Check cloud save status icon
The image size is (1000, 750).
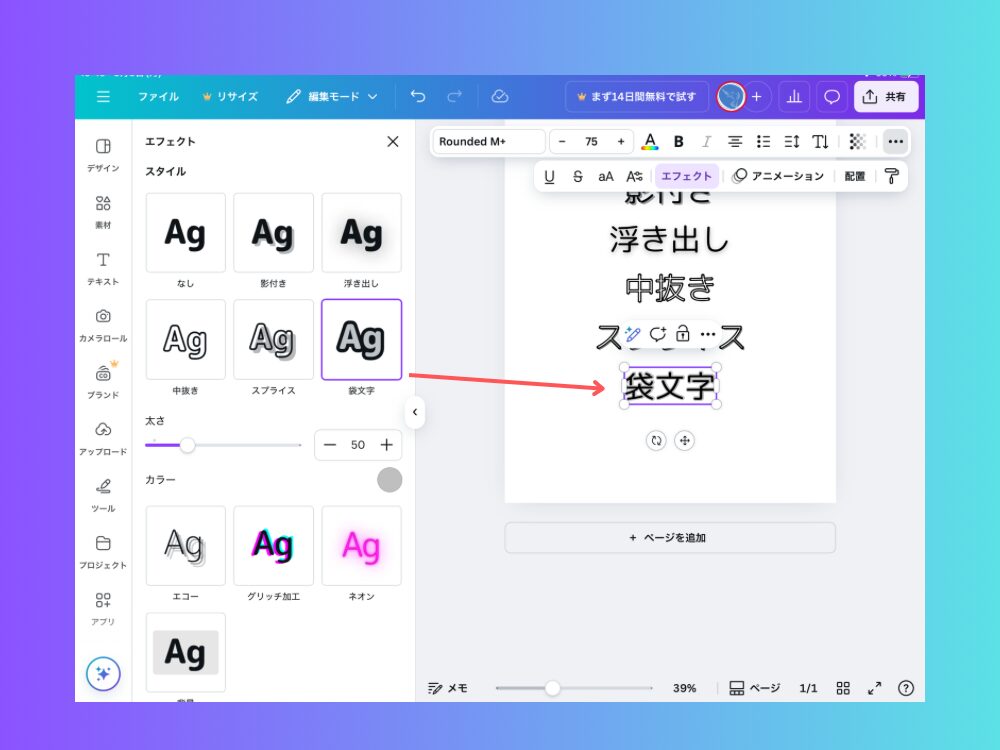point(500,96)
